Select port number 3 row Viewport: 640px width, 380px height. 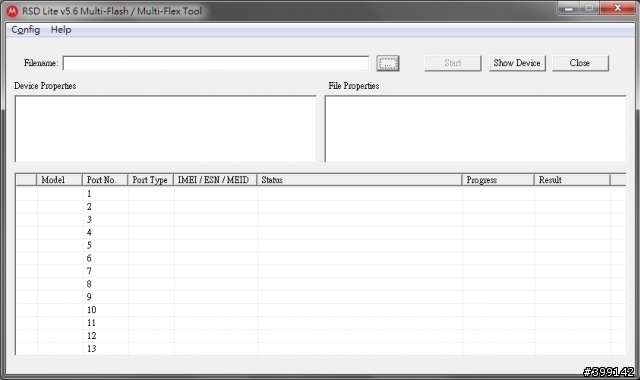[x=320, y=220]
